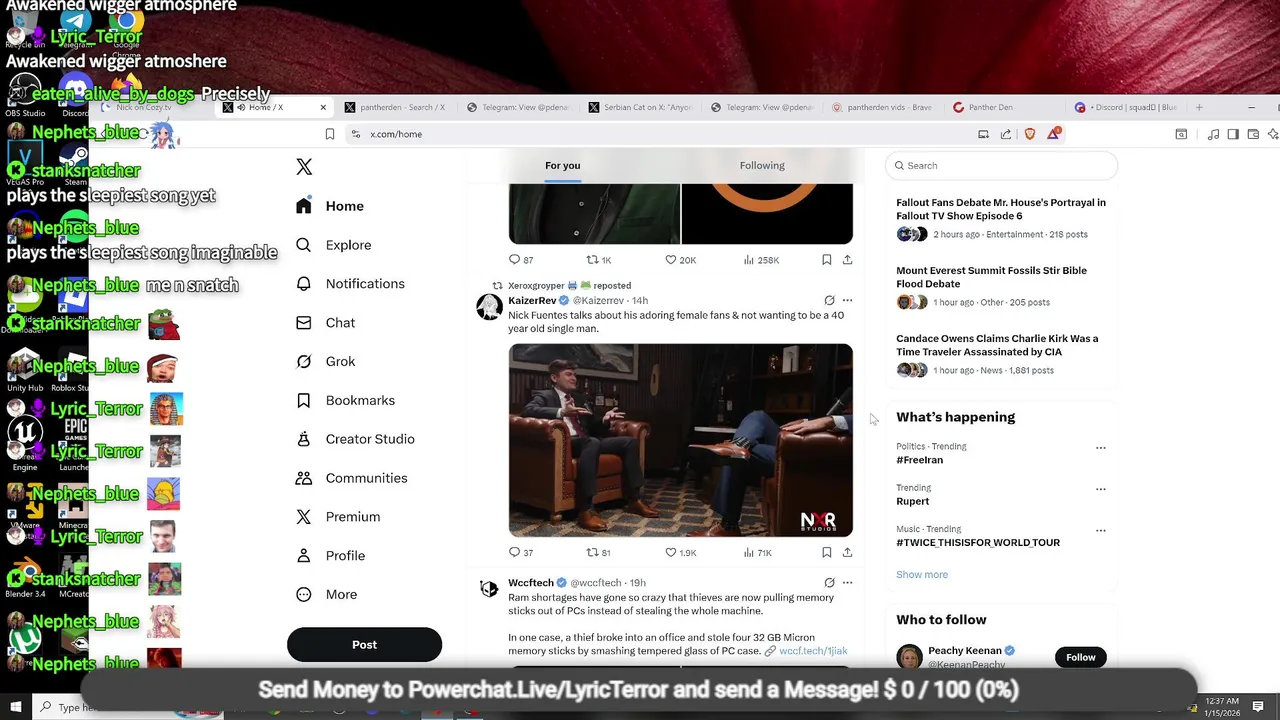Open options for Rupert trend

pos(1100,489)
